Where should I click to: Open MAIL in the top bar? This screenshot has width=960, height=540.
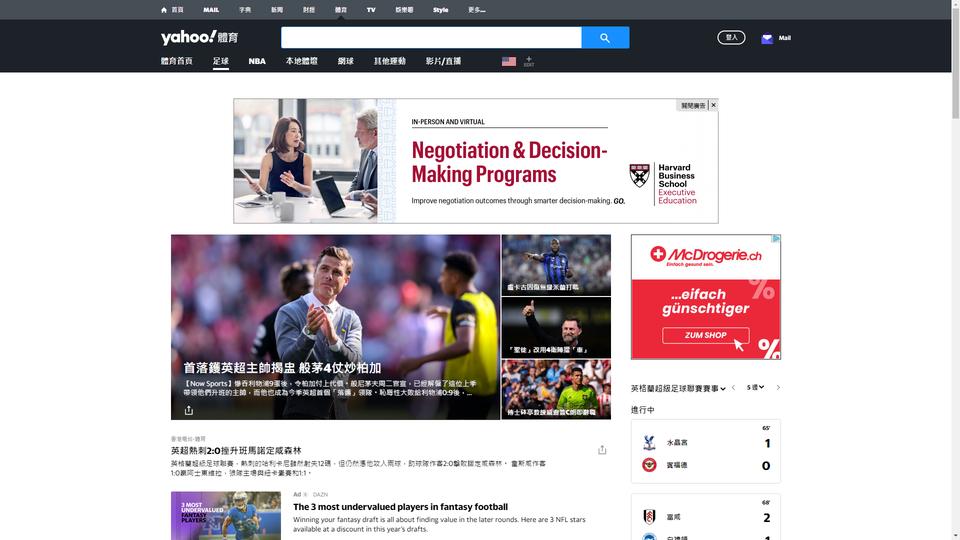click(211, 10)
